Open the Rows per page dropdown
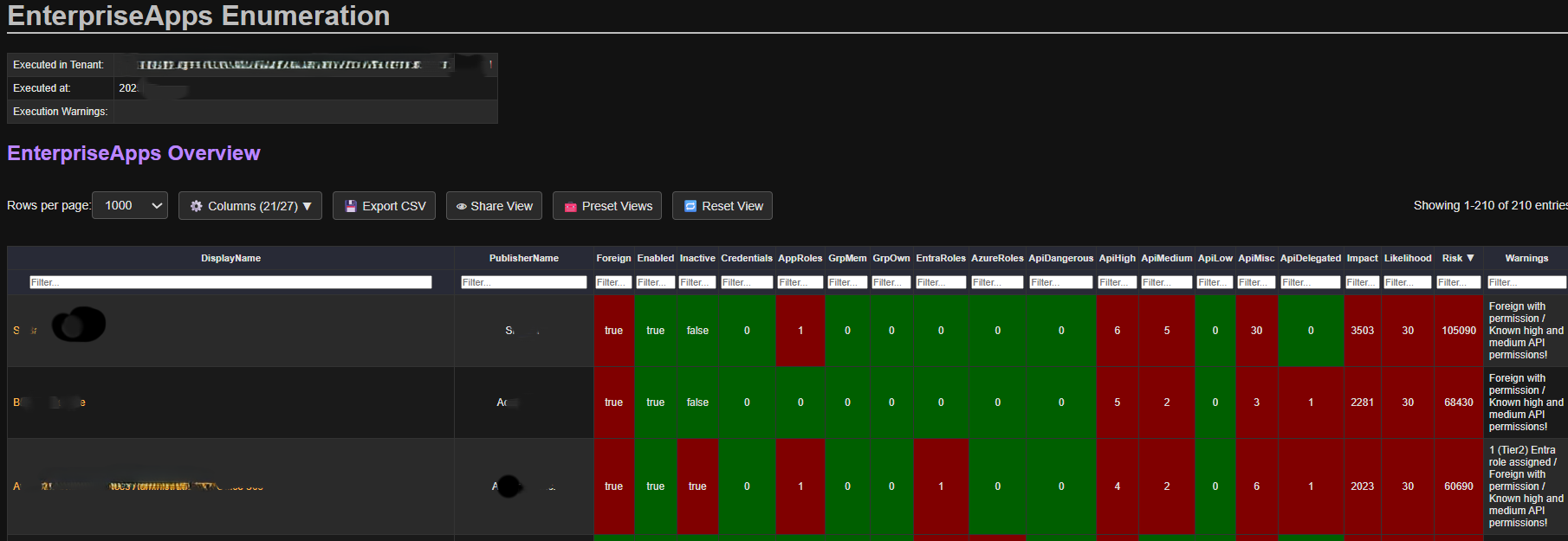The width and height of the screenshot is (1568, 541). click(x=130, y=205)
